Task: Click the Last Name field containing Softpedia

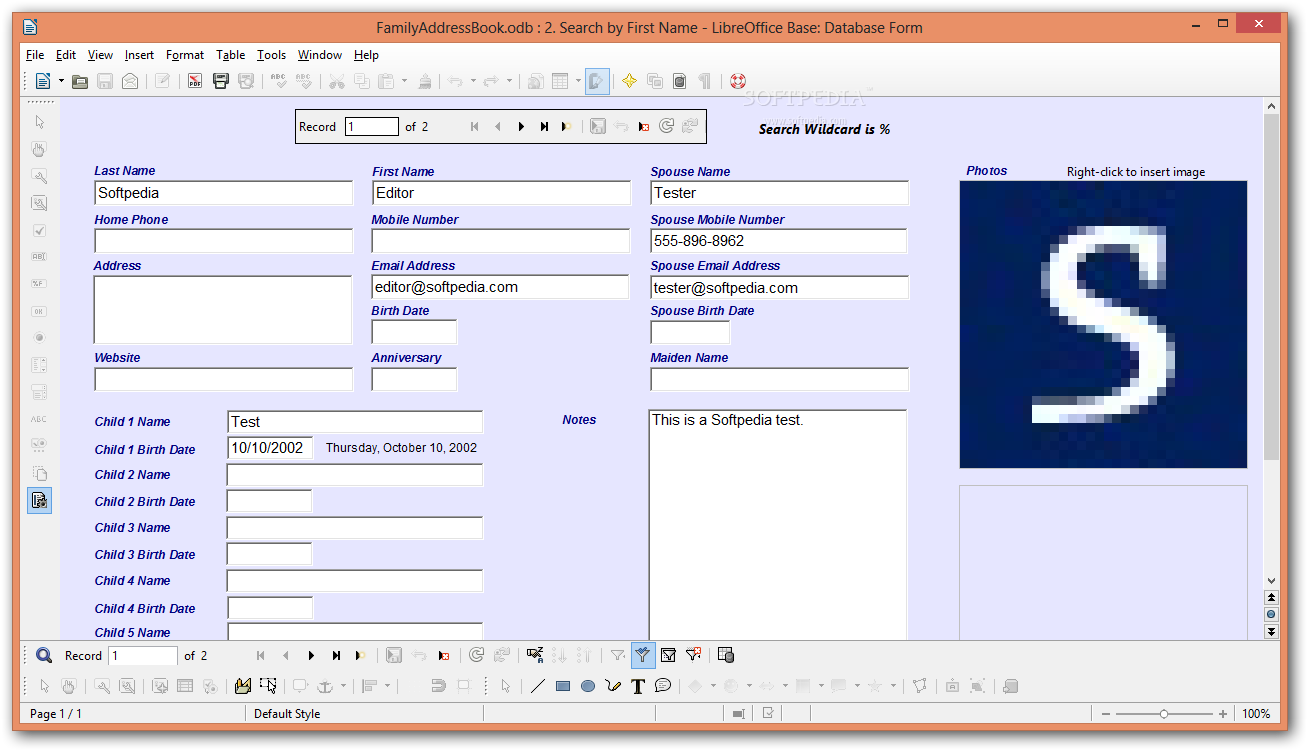Action: (x=224, y=193)
